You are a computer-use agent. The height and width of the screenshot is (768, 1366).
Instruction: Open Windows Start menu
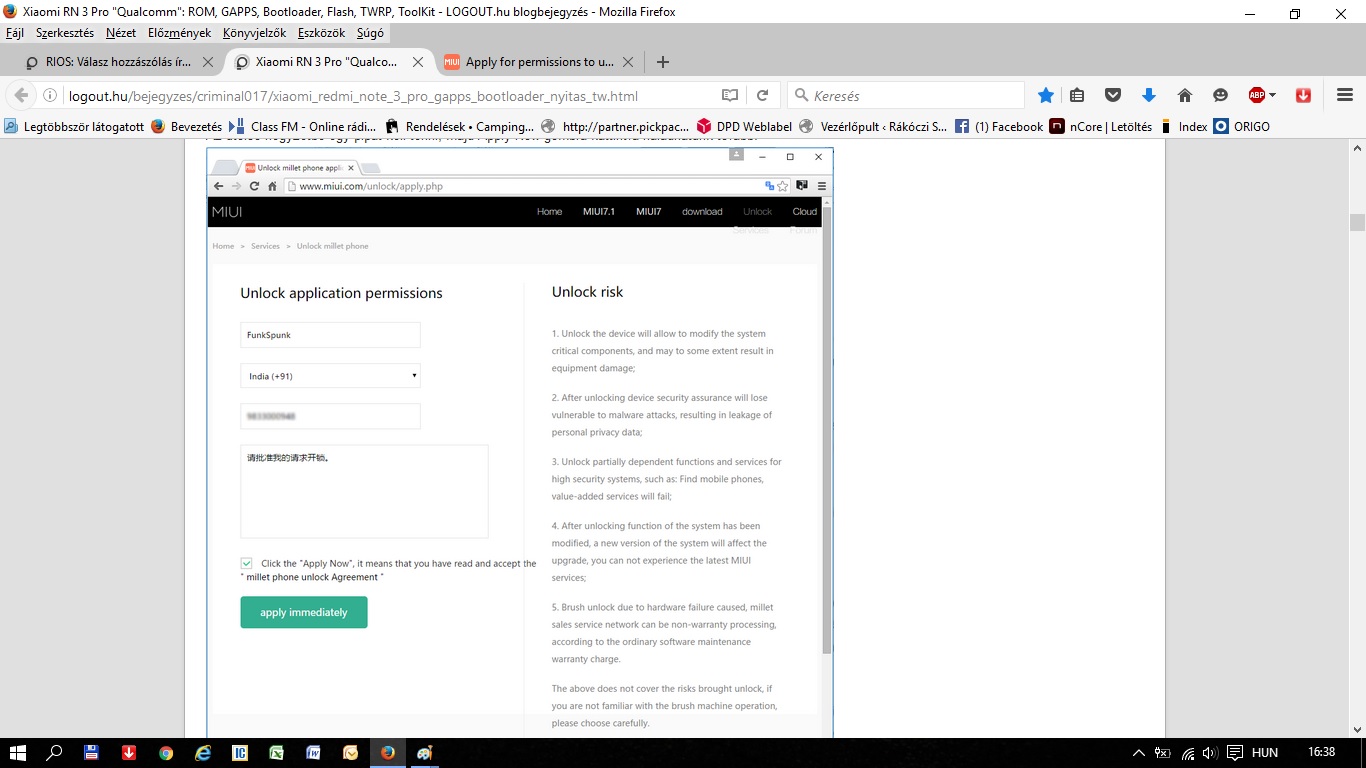click(x=18, y=753)
